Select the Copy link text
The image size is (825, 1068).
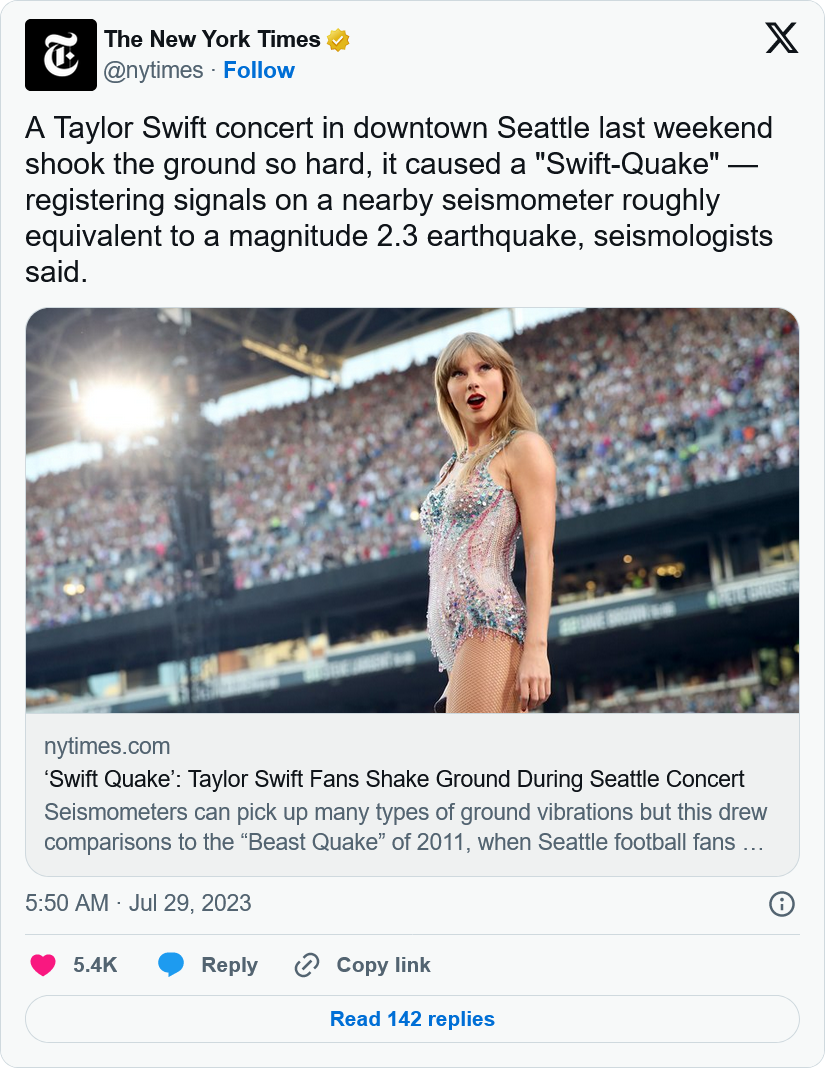(383, 965)
